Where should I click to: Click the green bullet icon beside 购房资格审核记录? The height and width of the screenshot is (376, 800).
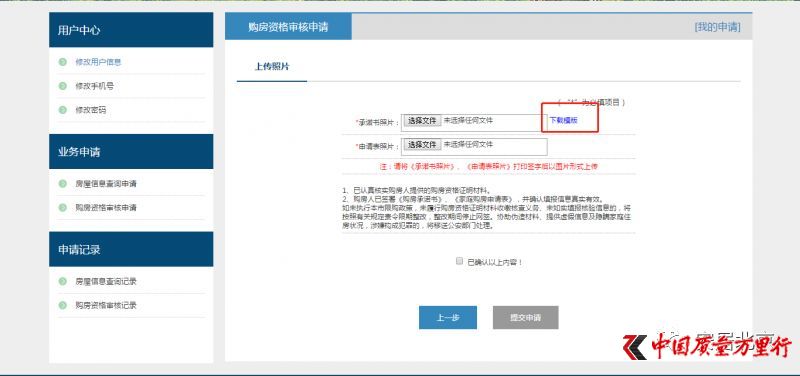(x=63, y=305)
